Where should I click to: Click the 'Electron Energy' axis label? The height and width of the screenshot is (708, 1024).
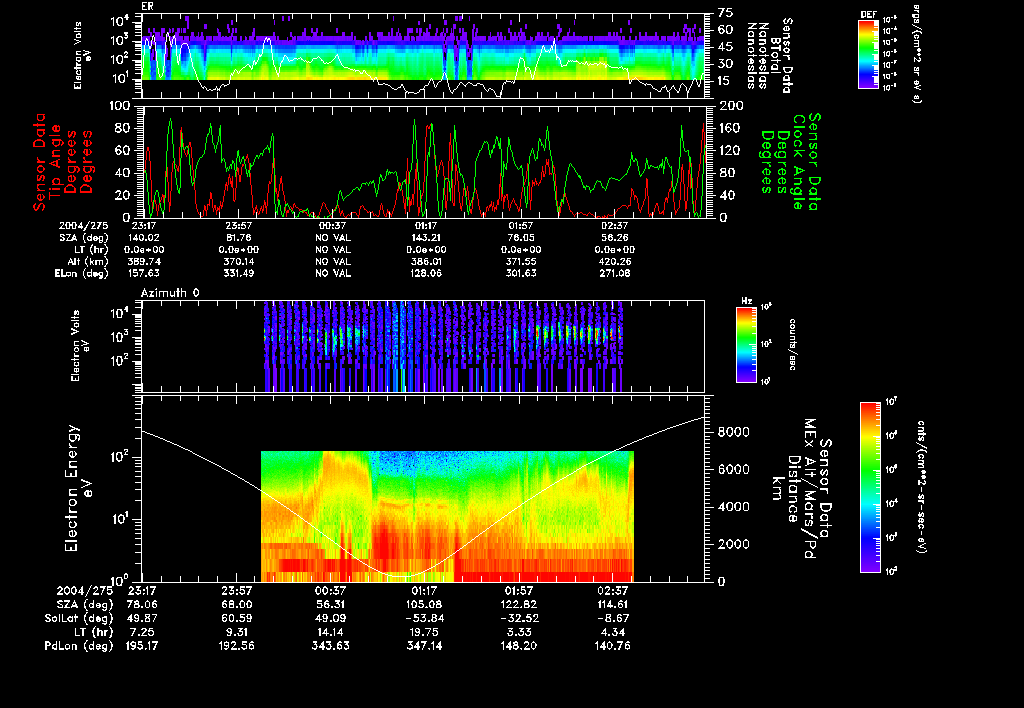click(x=72, y=489)
